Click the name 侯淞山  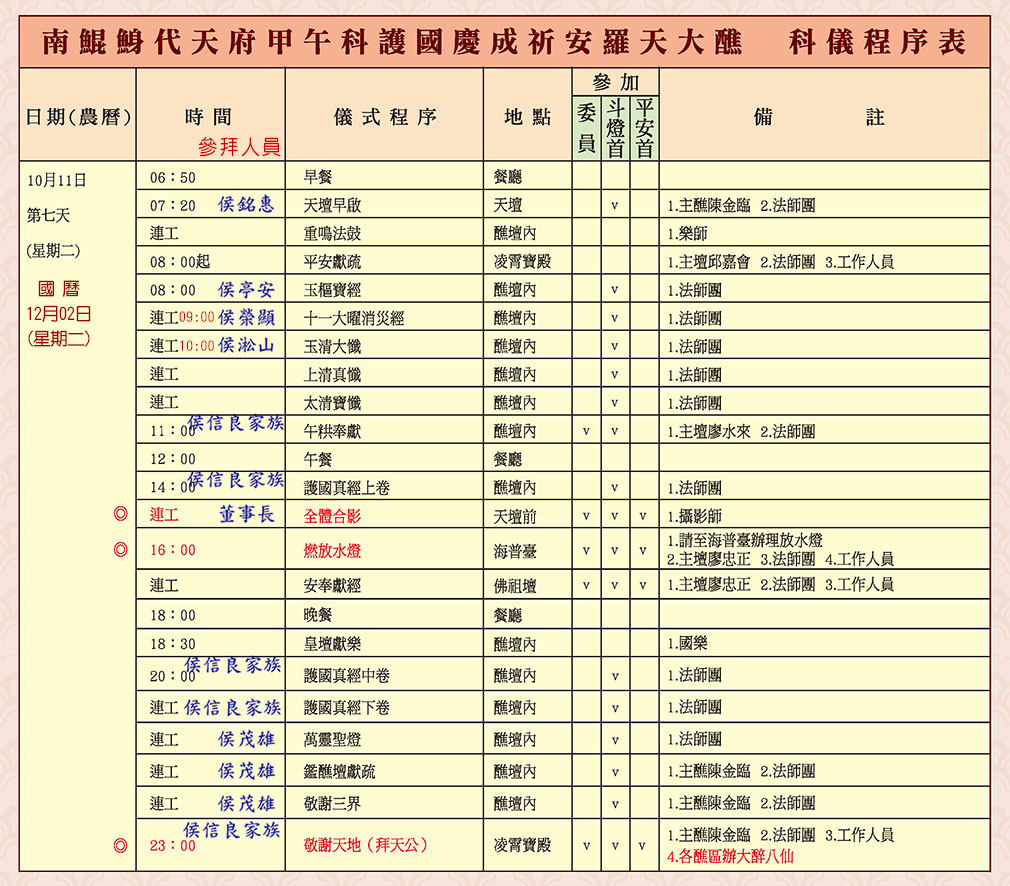point(246,345)
